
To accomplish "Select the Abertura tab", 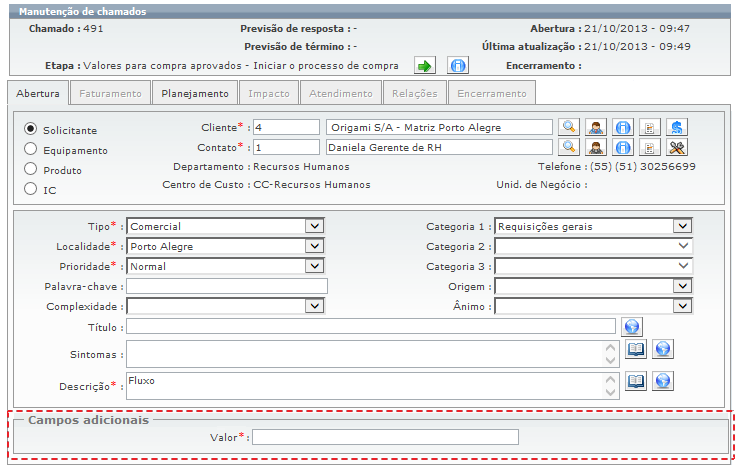I will (38, 93).
